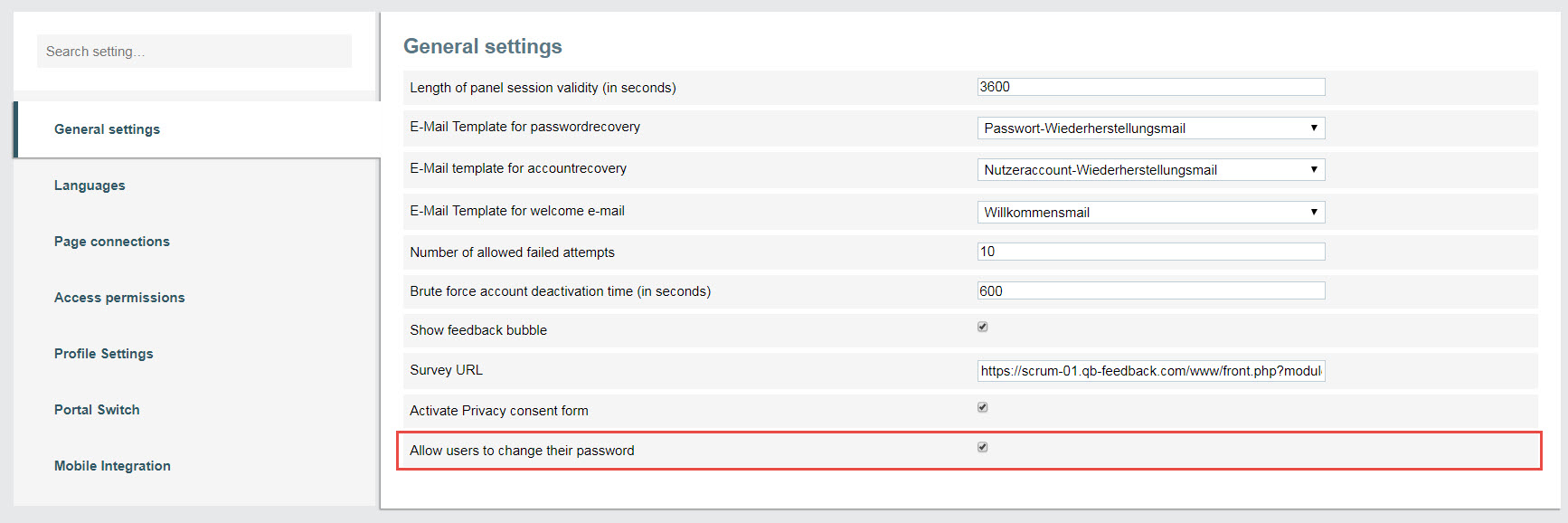Open the Languages settings section
1568x523 pixels.
point(90,185)
